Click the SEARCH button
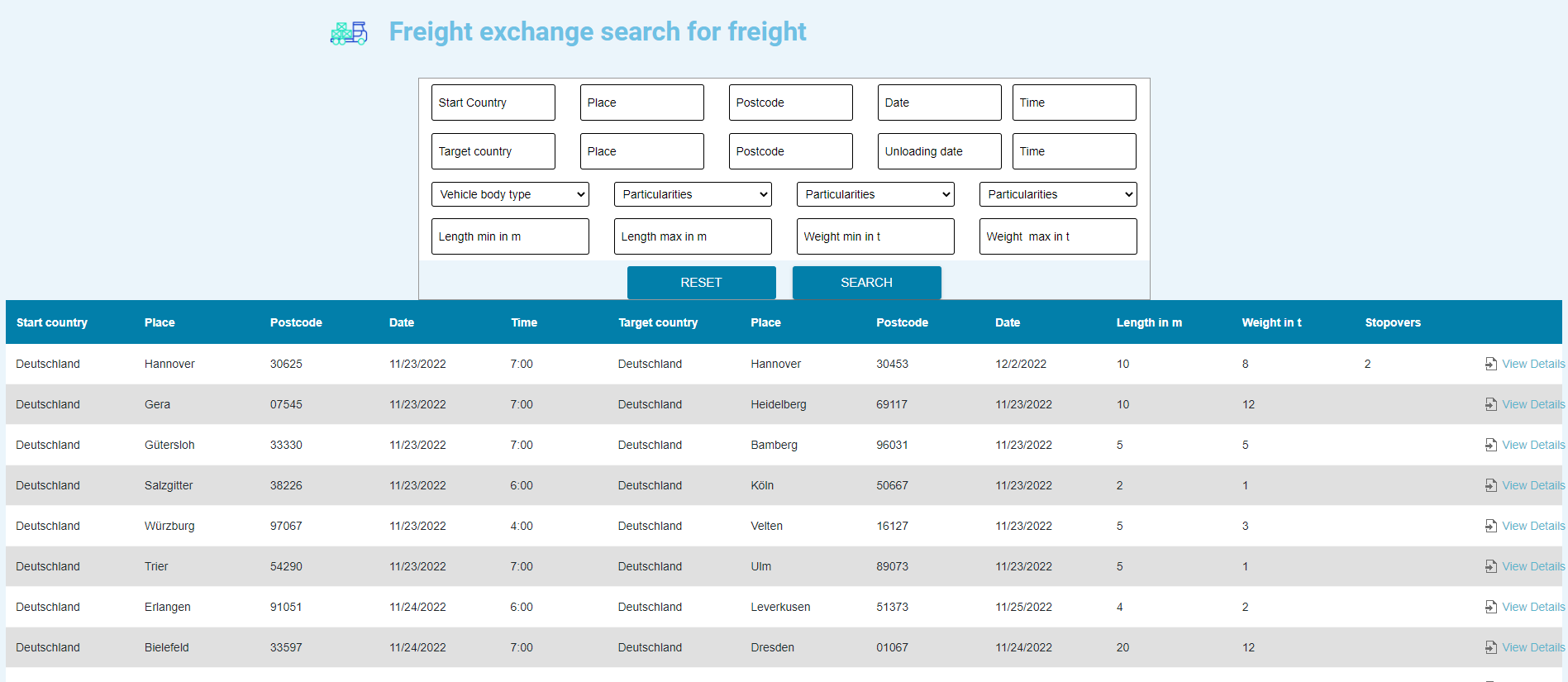Image resolution: width=1568 pixels, height=682 pixels. [866, 283]
